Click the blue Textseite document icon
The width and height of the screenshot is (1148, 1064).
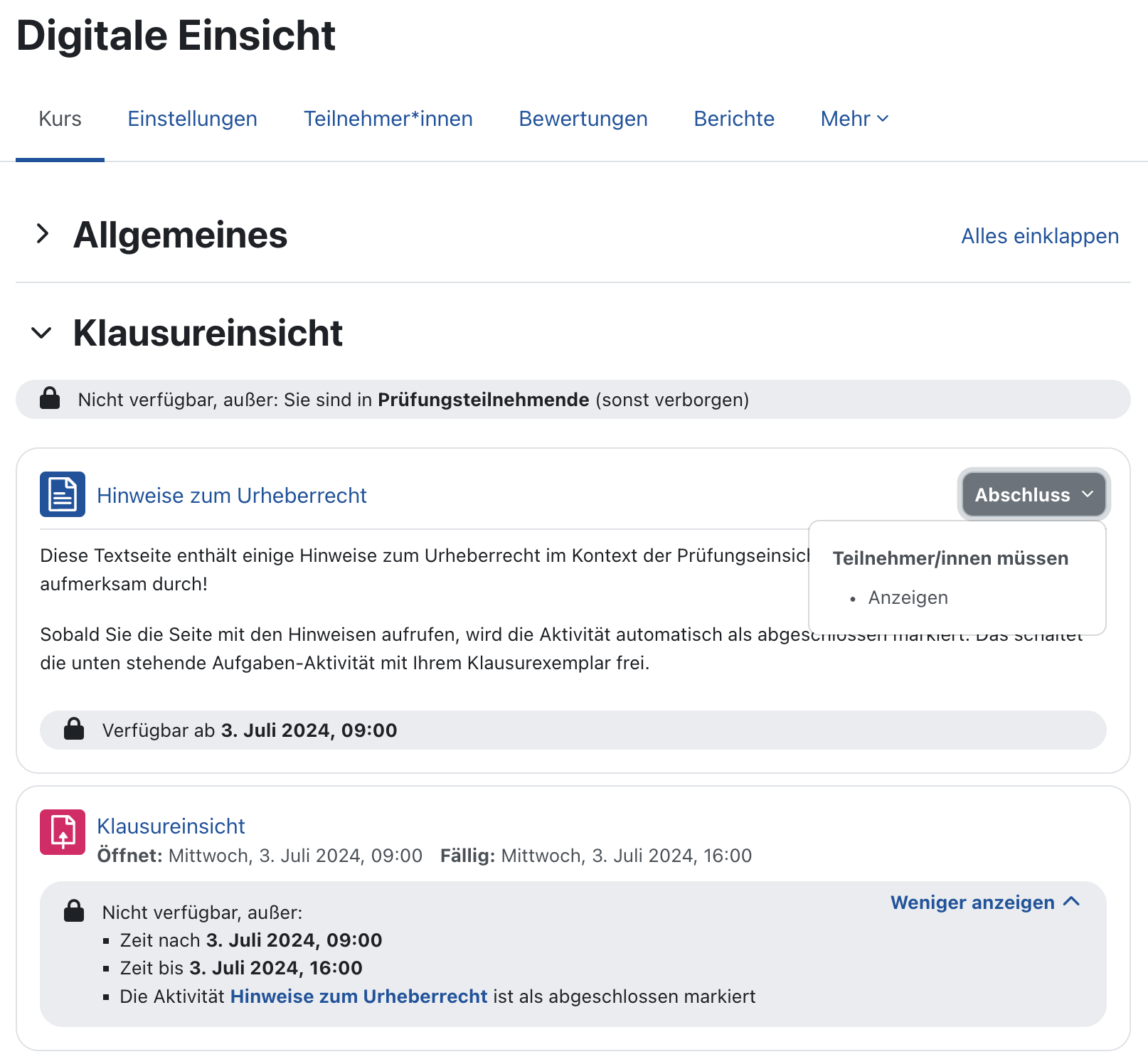coord(62,494)
